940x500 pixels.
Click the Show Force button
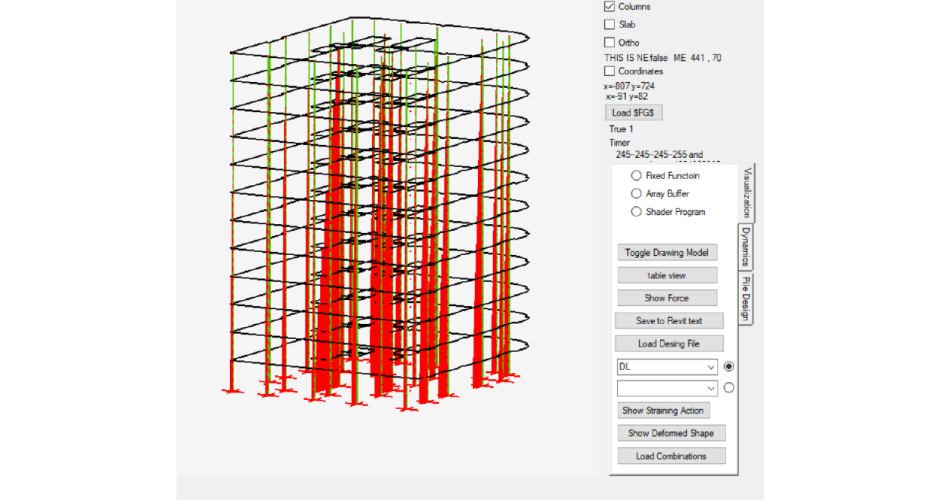point(667,298)
